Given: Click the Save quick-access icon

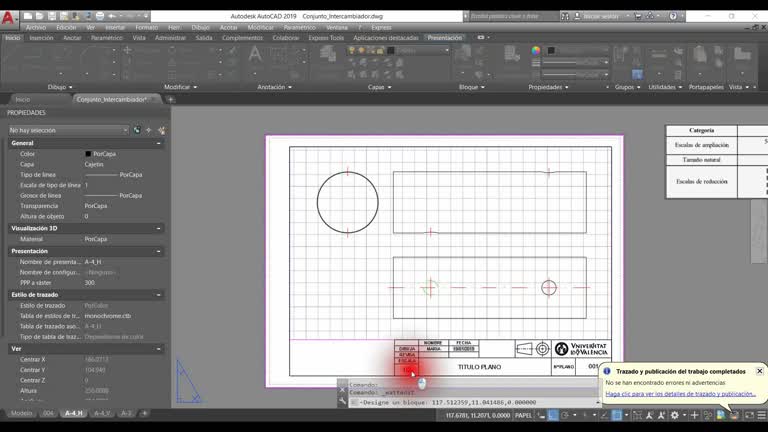Looking at the screenshot, I should pos(52,16).
